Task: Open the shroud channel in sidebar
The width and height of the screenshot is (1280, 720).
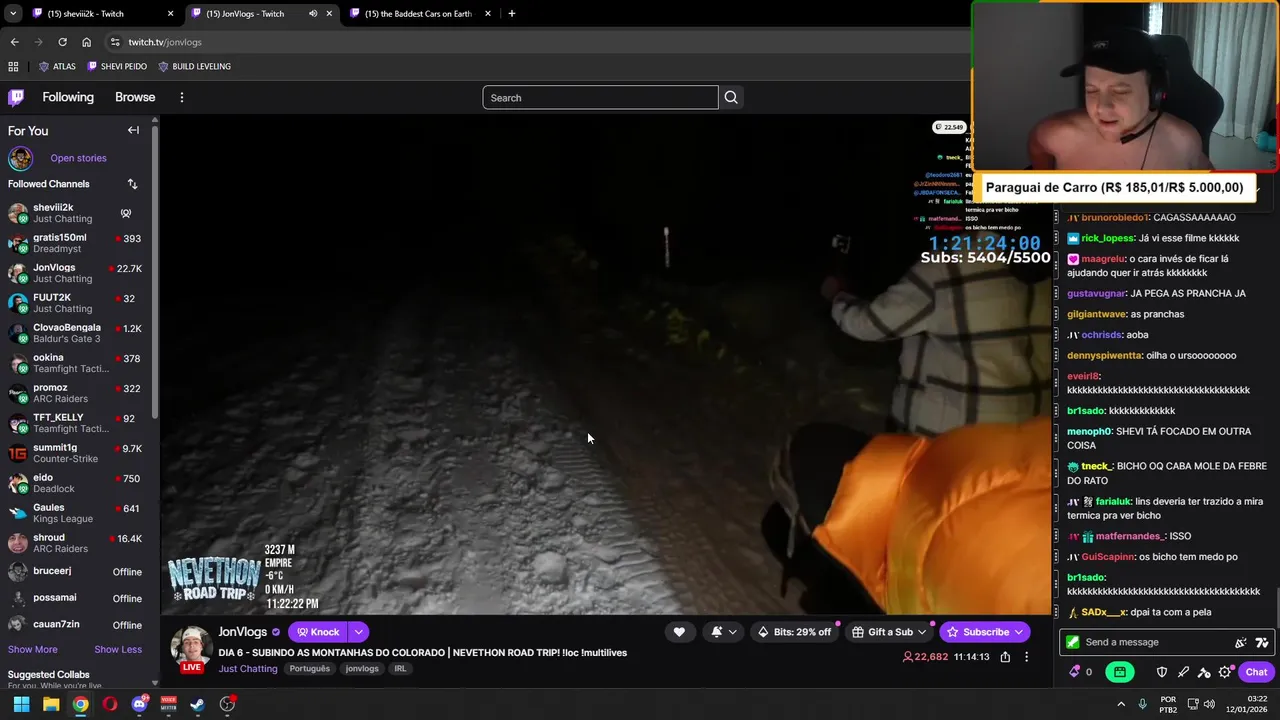Action: pos(77,543)
